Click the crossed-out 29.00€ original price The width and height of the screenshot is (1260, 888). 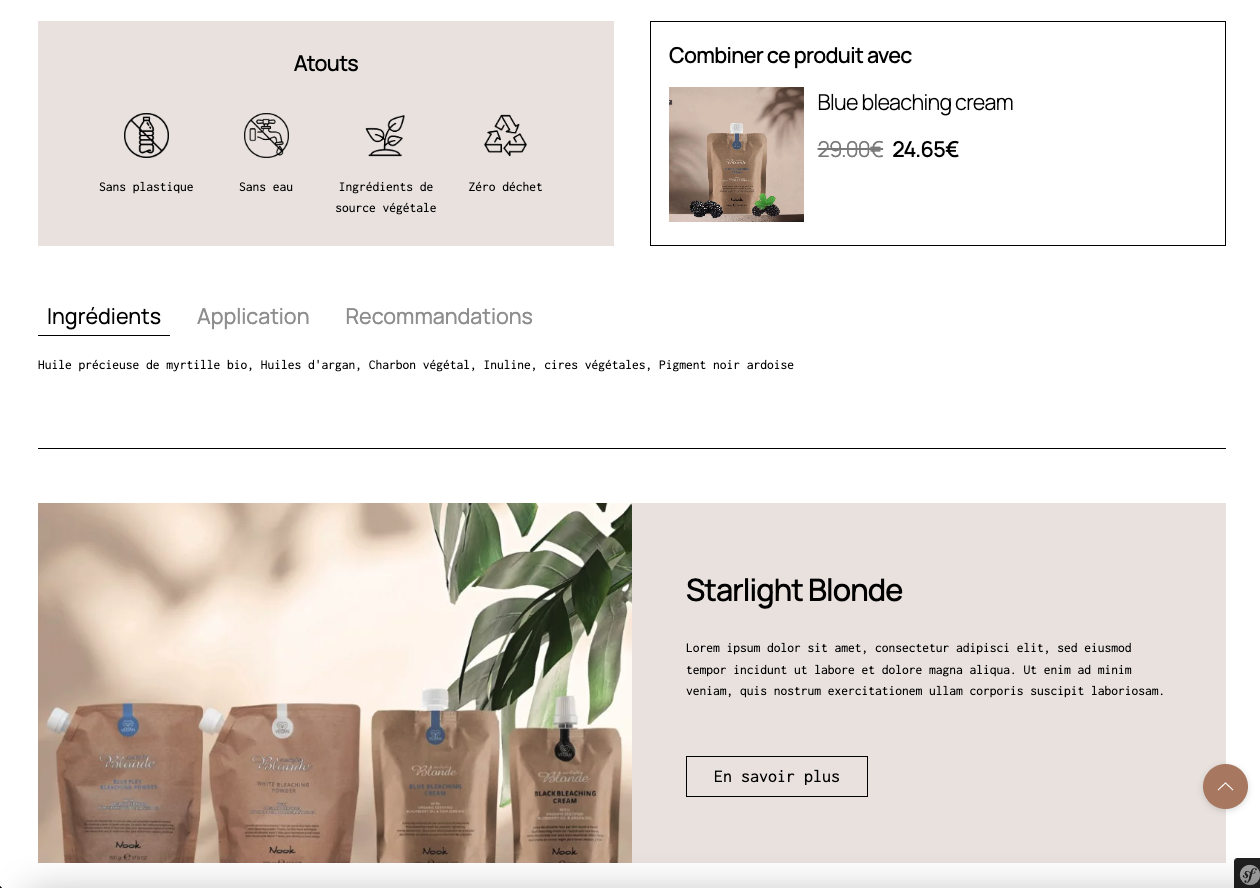pyautogui.click(x=850, y=150)
